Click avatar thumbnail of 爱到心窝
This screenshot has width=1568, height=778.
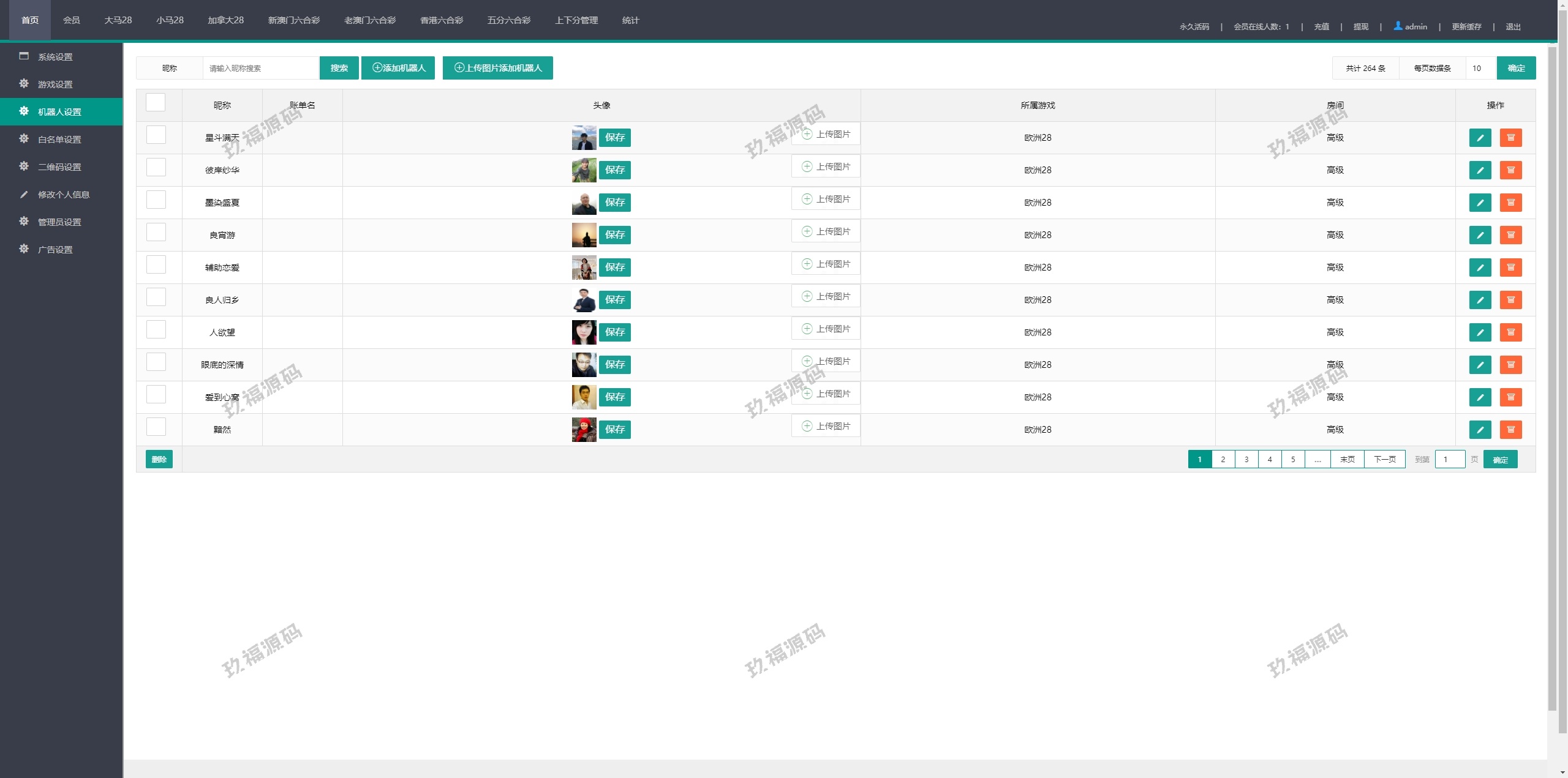[x=584, y=397]
